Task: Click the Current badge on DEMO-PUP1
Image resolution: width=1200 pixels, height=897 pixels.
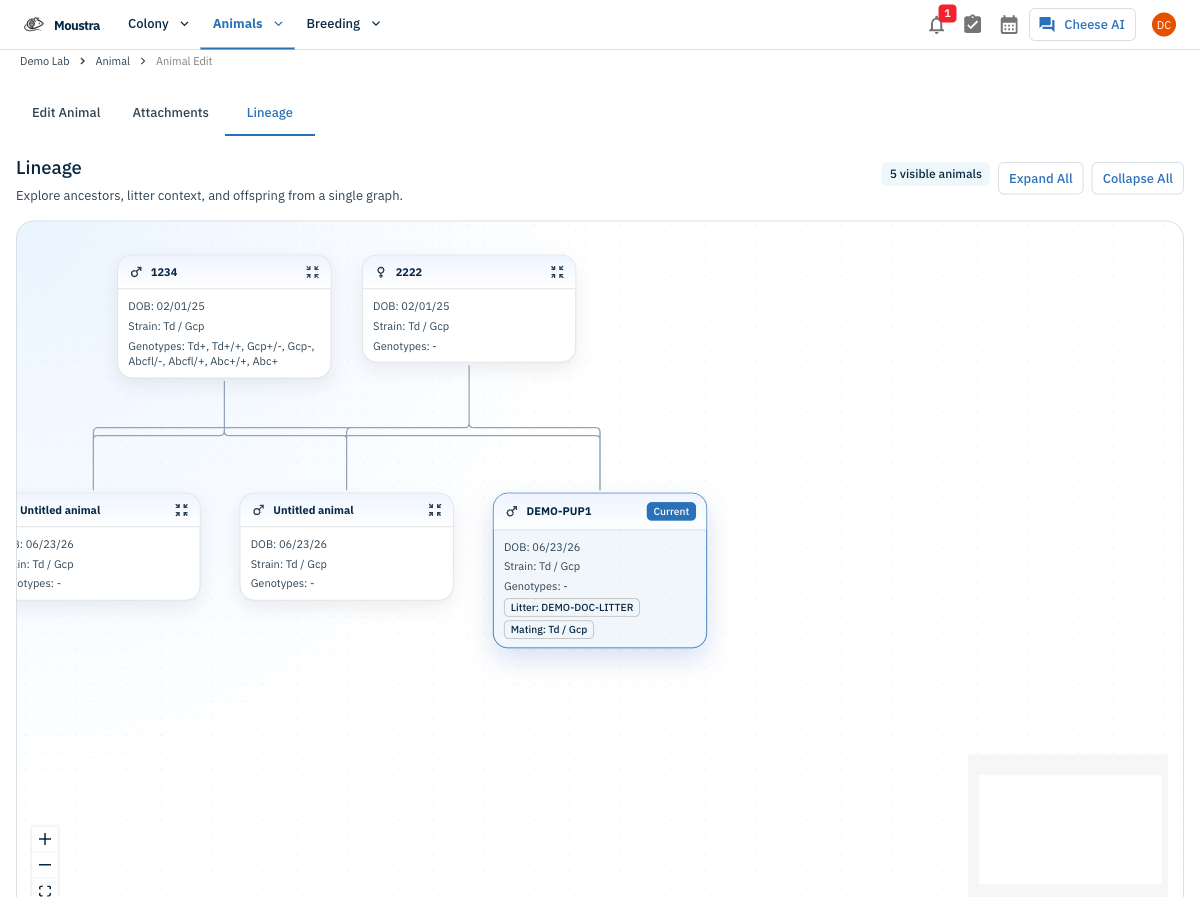Action: pos(671,511)
